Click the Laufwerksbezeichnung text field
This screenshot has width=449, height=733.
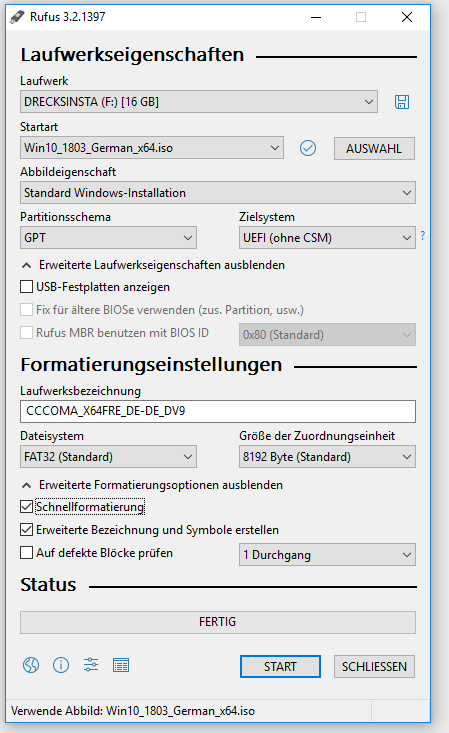click(x=217, y=411)
